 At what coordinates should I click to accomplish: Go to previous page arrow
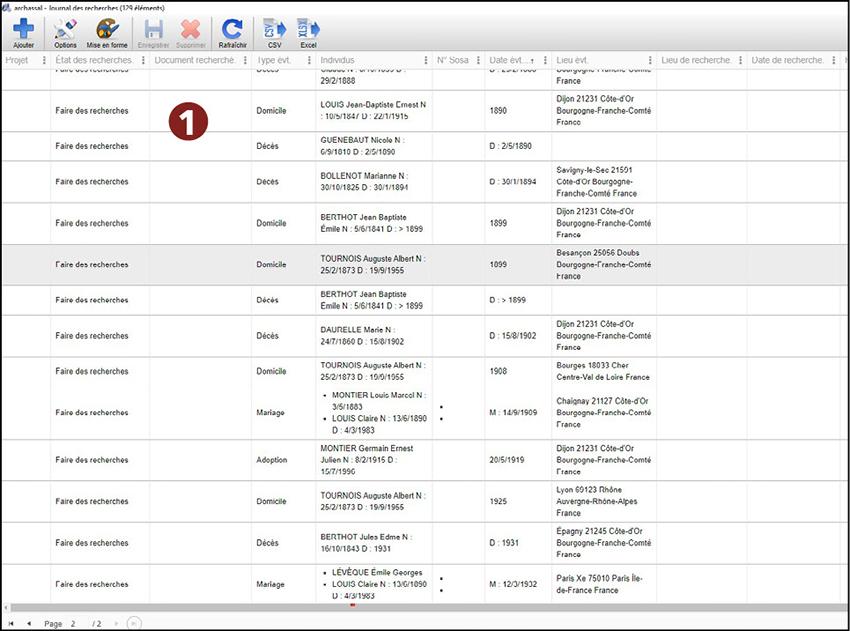[x=29, y=623]
